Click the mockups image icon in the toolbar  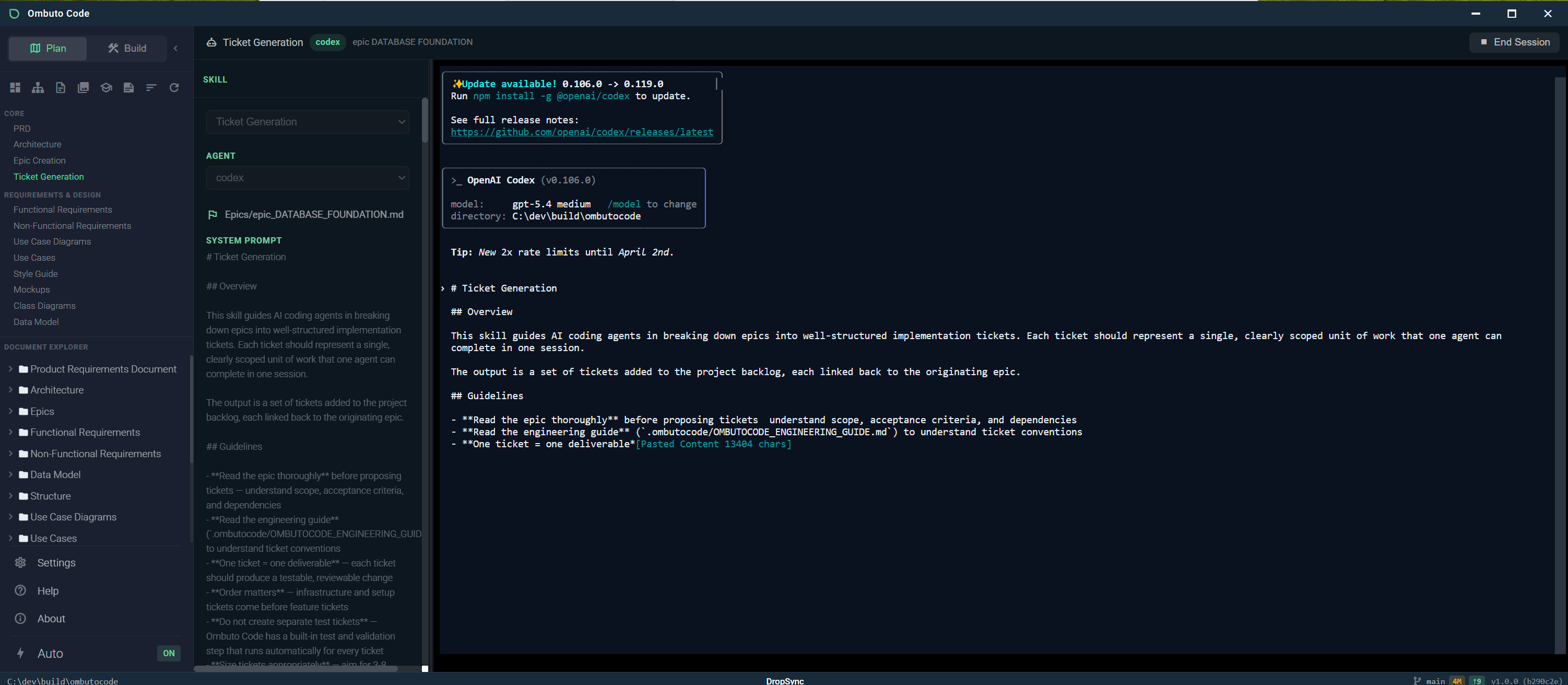tap(83, 87)
